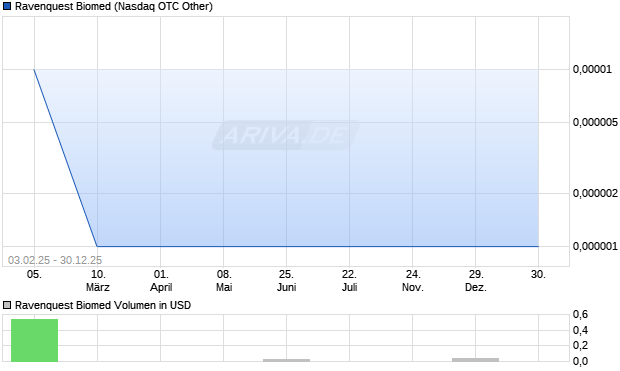Click the price axis label 0,000005
Screen dimensions: 620x371
[x=595, y=122]
